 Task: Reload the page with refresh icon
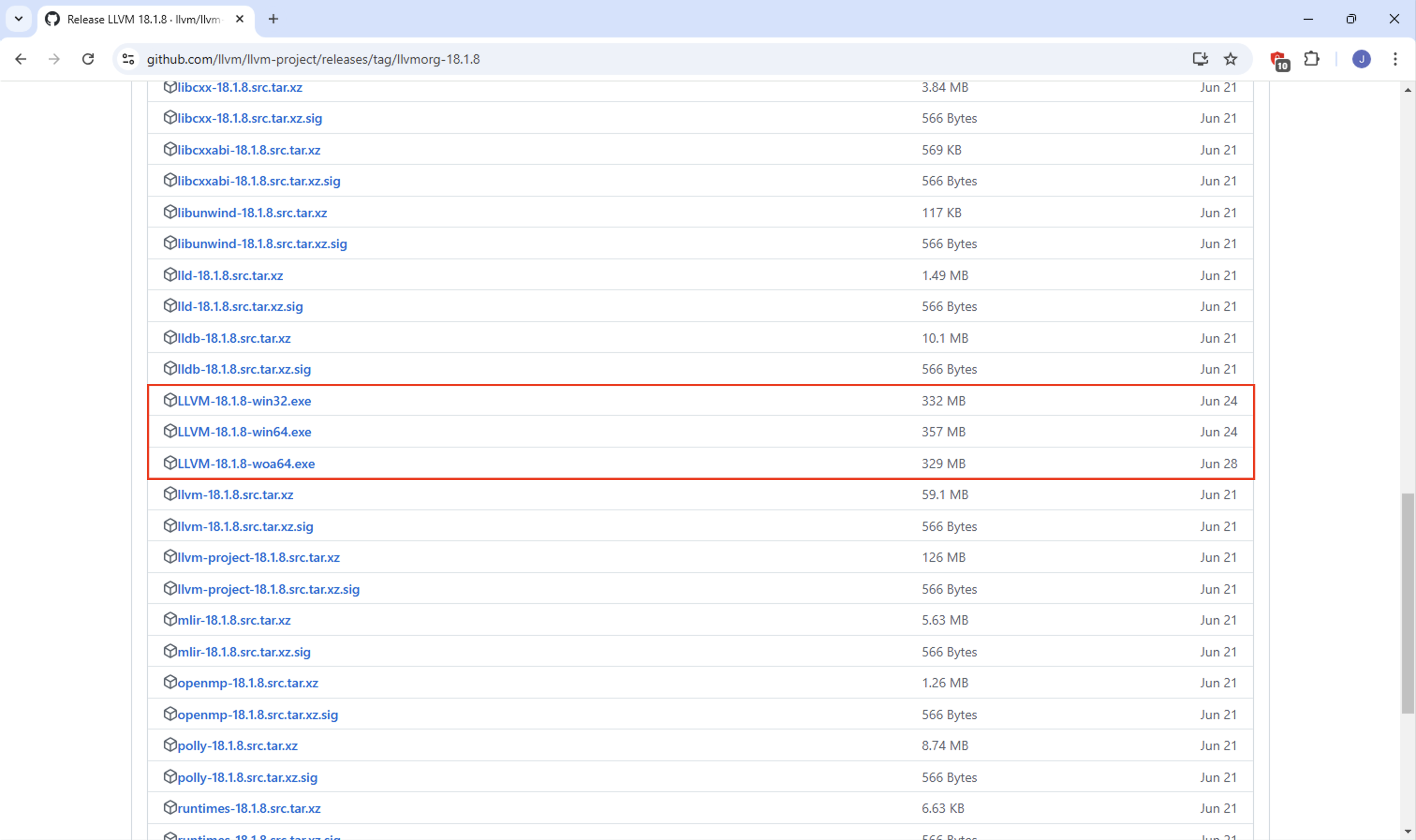pyautogui.click(x=88, y=59)
